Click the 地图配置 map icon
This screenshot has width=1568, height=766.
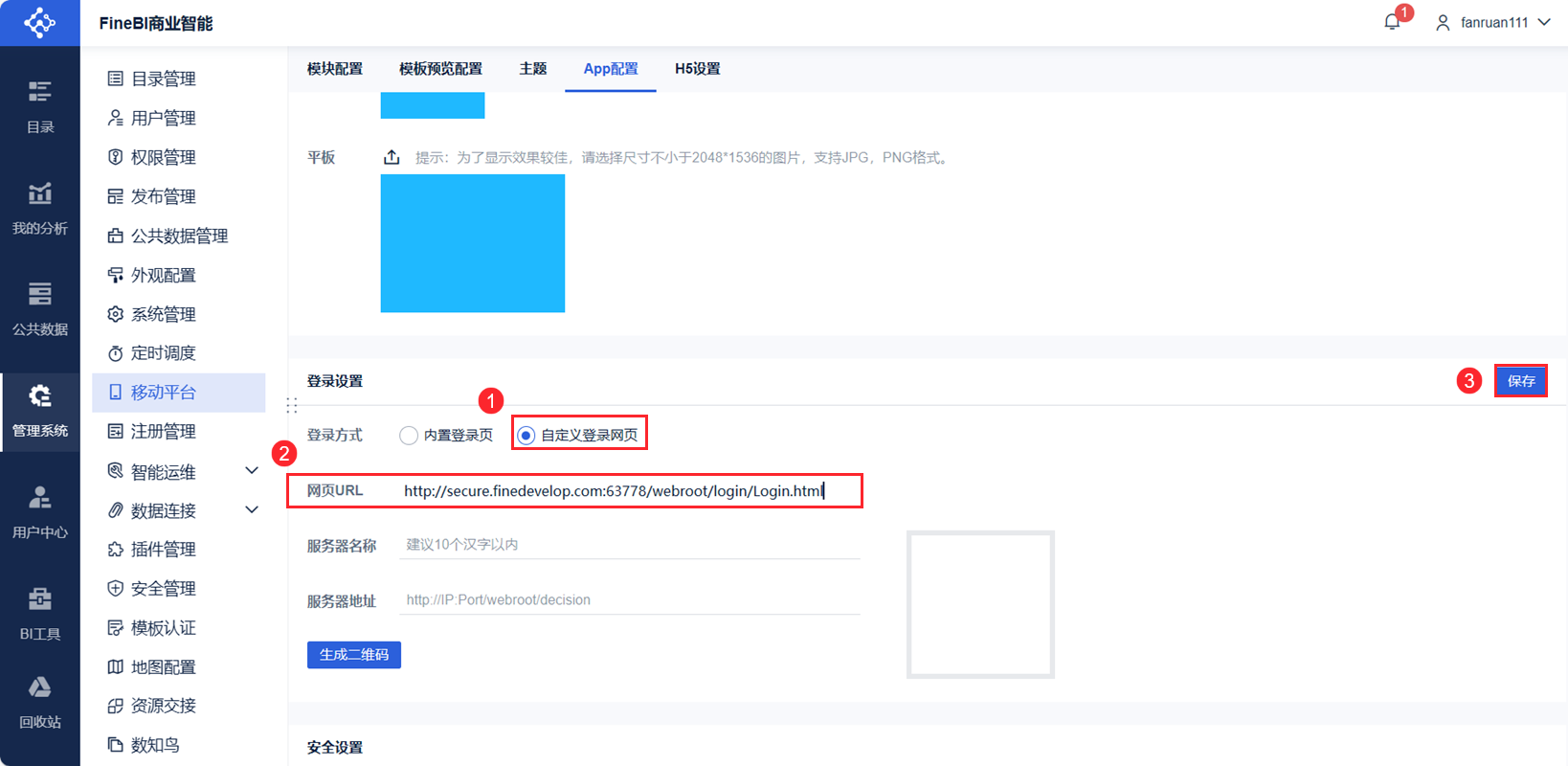tap(115, 666)
